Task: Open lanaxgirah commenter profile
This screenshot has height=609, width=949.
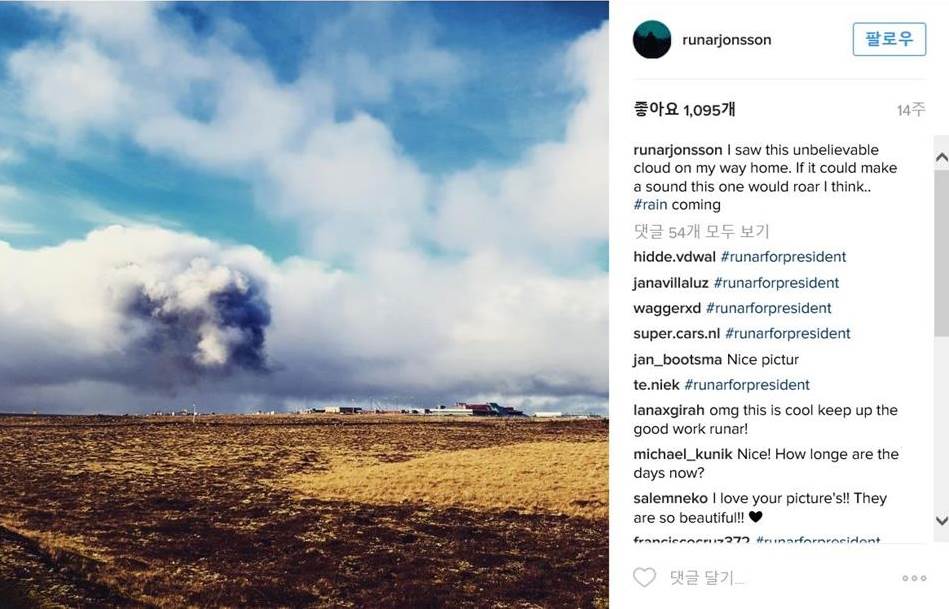Action: click(x=669, y=410)
